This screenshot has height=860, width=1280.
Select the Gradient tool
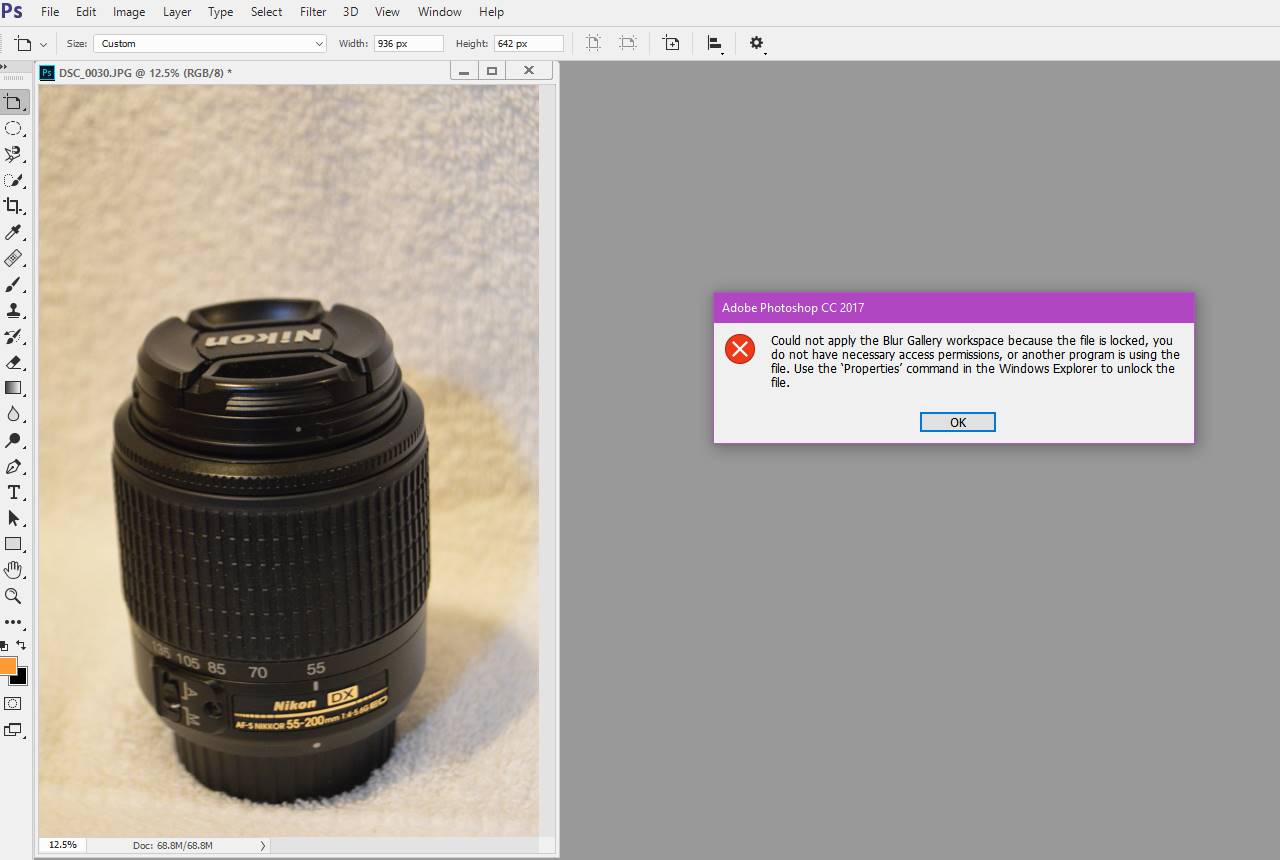click(x=14, y=388)
